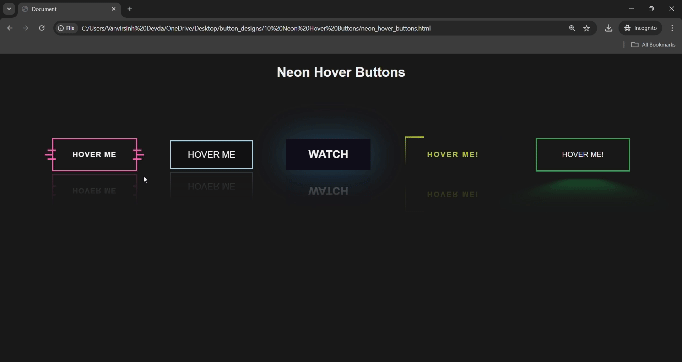682x362 pixels.
Task: Open a new browser tab
Action: click(129, 9)
